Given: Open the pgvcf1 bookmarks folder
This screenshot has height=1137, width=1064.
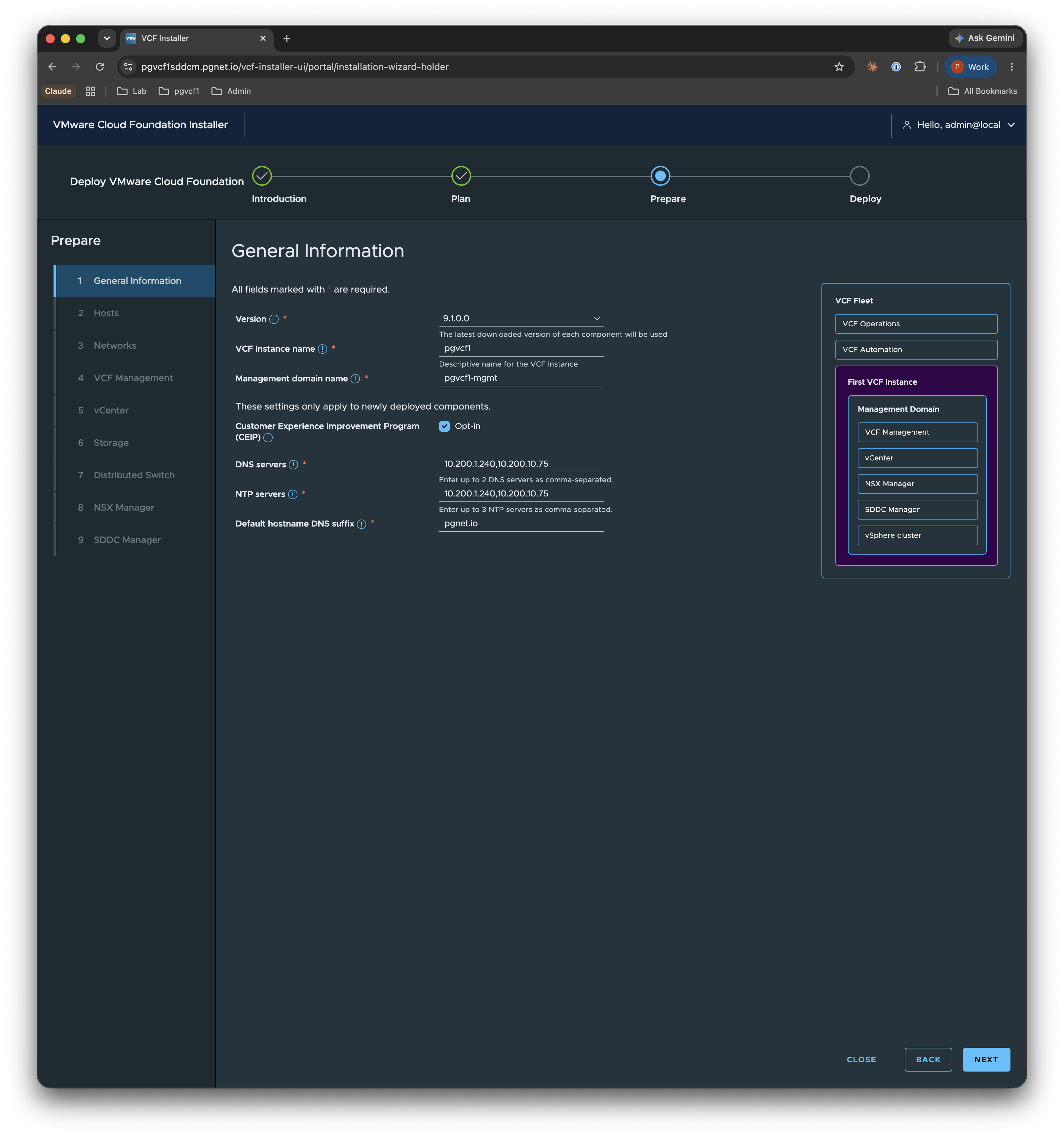Looking at the screenshot, I should pos(179,91).
